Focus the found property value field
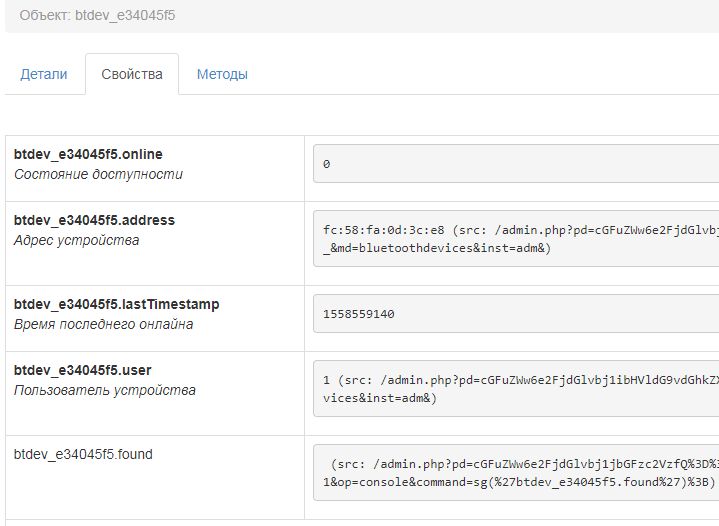Screen dimensions: 719x526 pyautogui.click(x=516, y=472)
